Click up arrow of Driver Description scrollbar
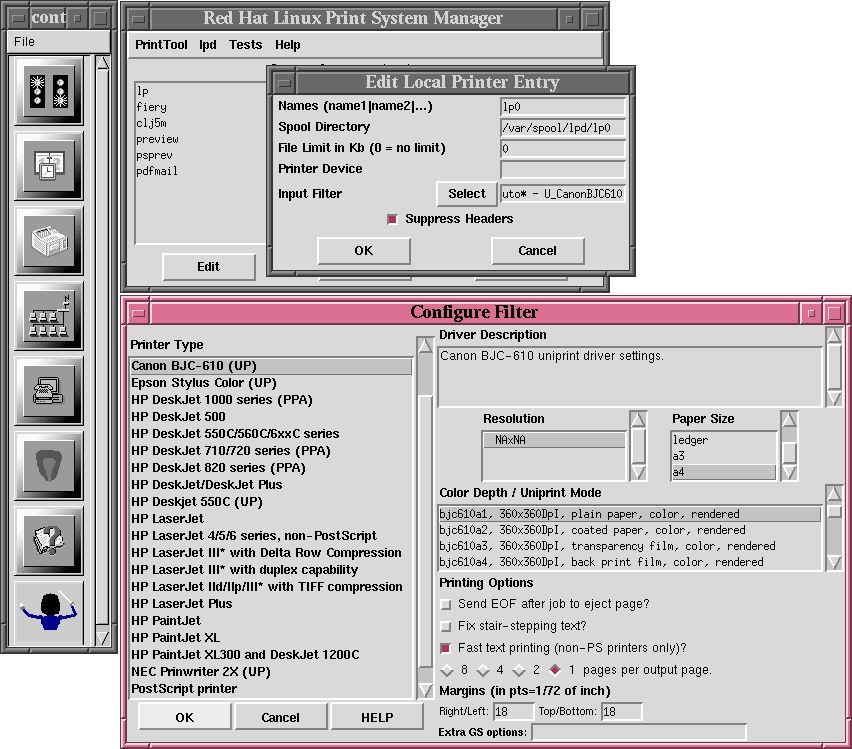The image size is (852, 749). [834, 336]
